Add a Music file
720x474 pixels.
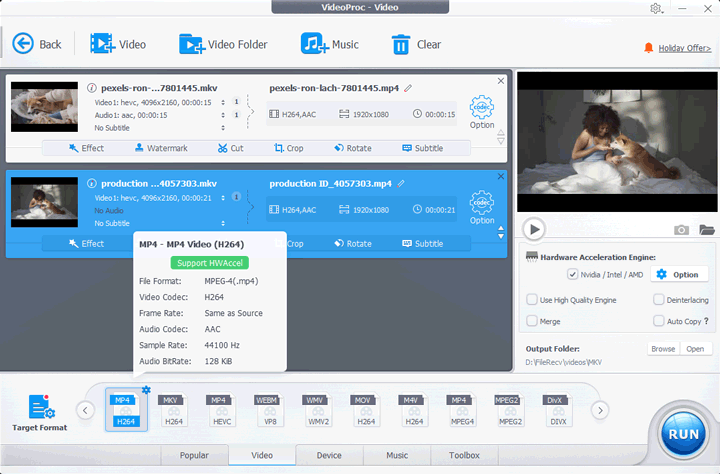coord(330,44)
